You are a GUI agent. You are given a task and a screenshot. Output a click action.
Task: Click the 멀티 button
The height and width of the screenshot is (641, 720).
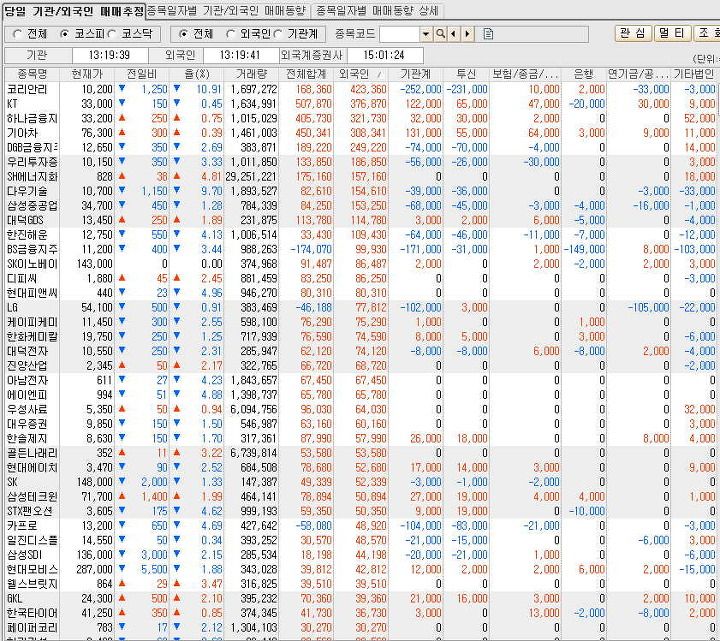click(672, 34)
